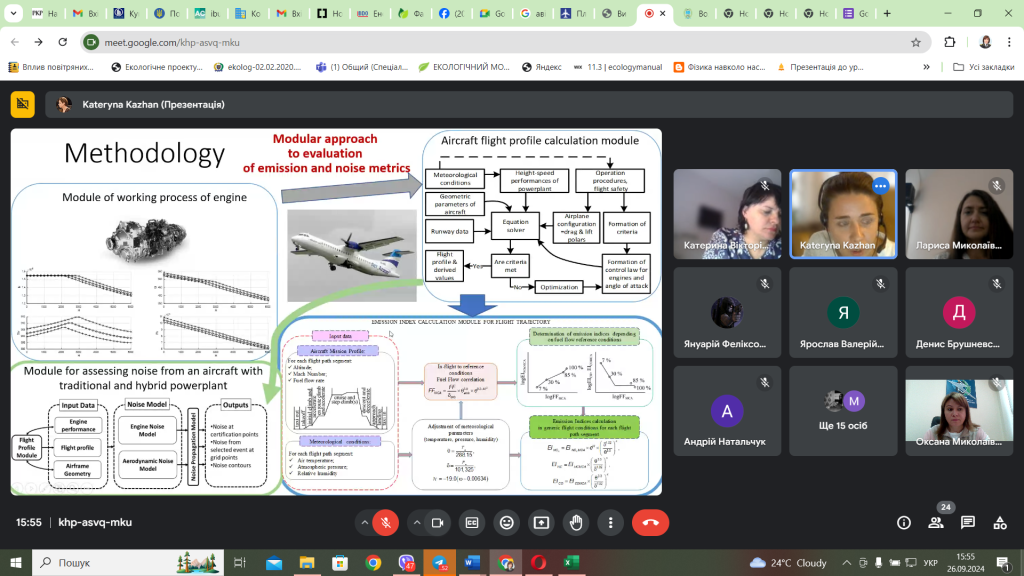This screenshot has height=576, width=1024.
Task: Show the participants list
Action: coord(936,522)
